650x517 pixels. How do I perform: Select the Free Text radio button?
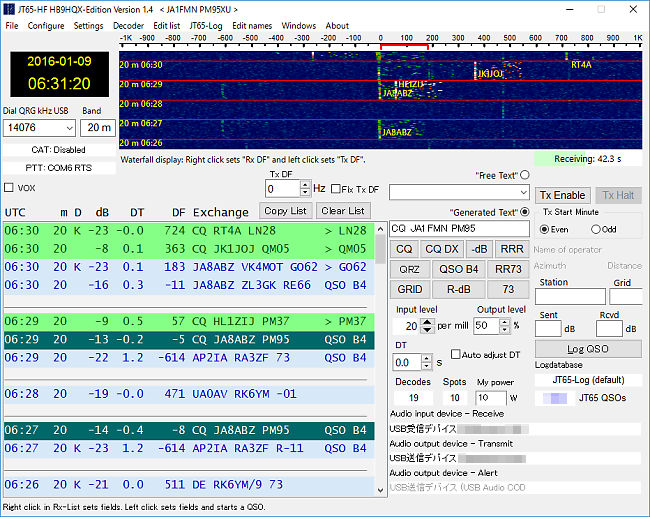[x=525, y=175]
